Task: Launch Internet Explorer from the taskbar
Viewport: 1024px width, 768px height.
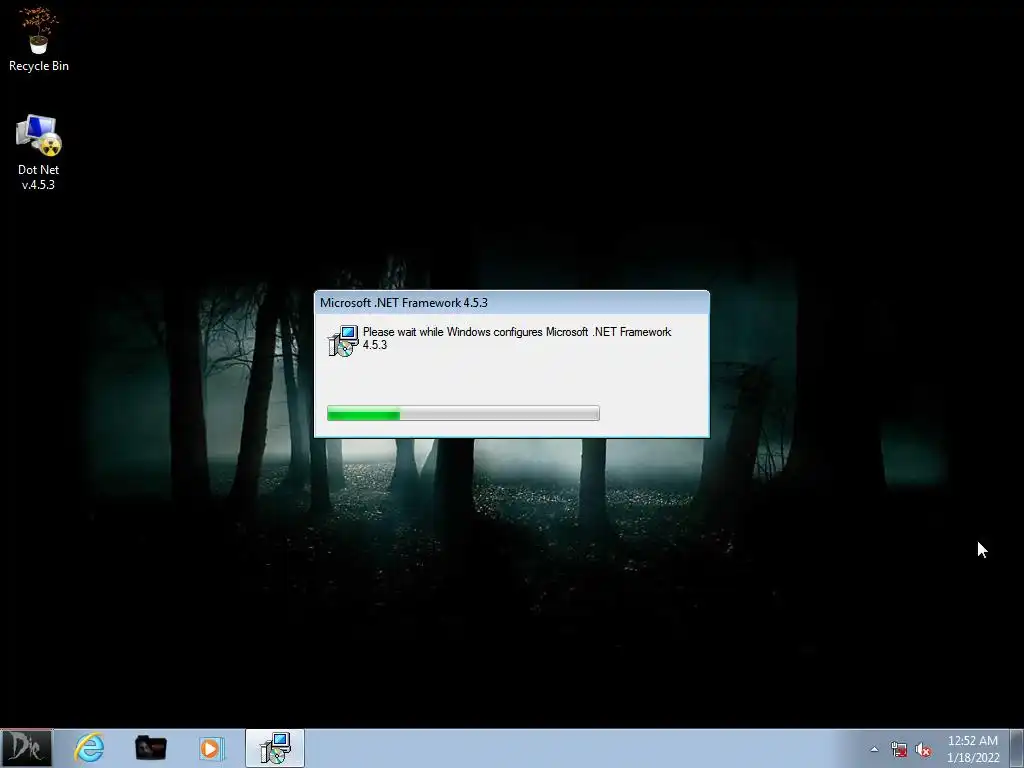Action: 89,748
